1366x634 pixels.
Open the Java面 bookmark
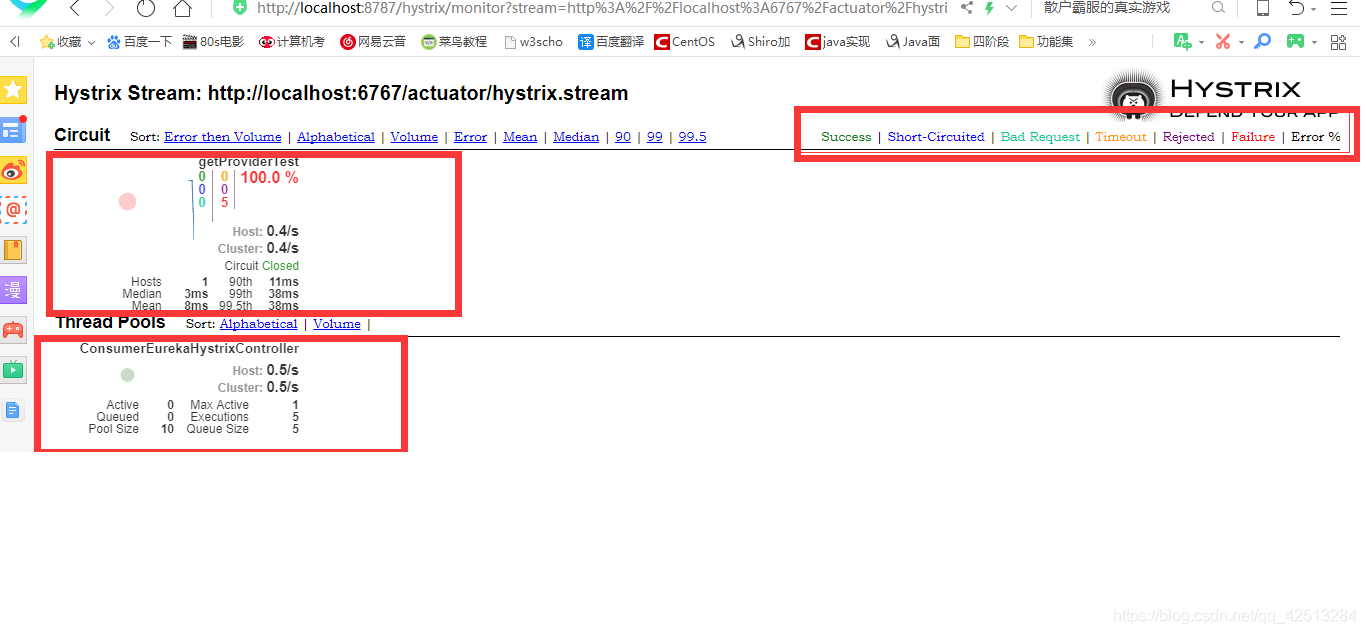pos(912,42)
